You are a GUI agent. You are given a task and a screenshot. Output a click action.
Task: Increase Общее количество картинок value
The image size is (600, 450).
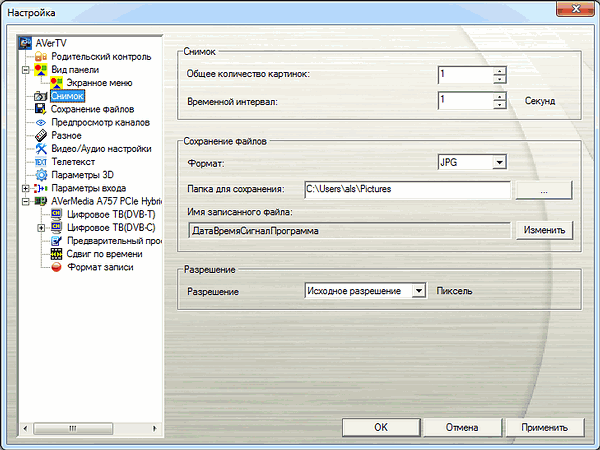(x=499, y=70)
